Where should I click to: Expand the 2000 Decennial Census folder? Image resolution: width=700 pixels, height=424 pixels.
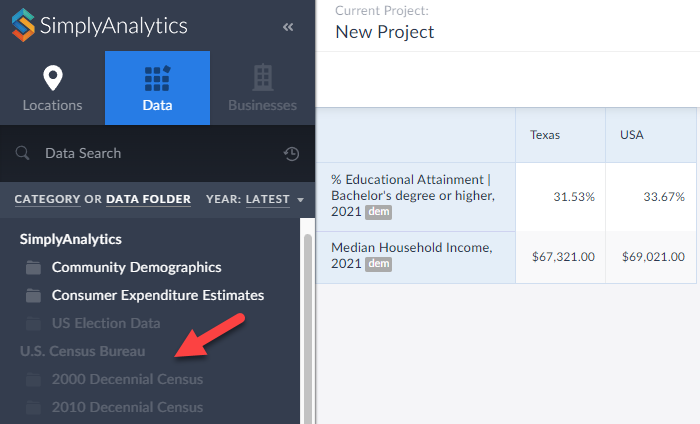point(127,380)
